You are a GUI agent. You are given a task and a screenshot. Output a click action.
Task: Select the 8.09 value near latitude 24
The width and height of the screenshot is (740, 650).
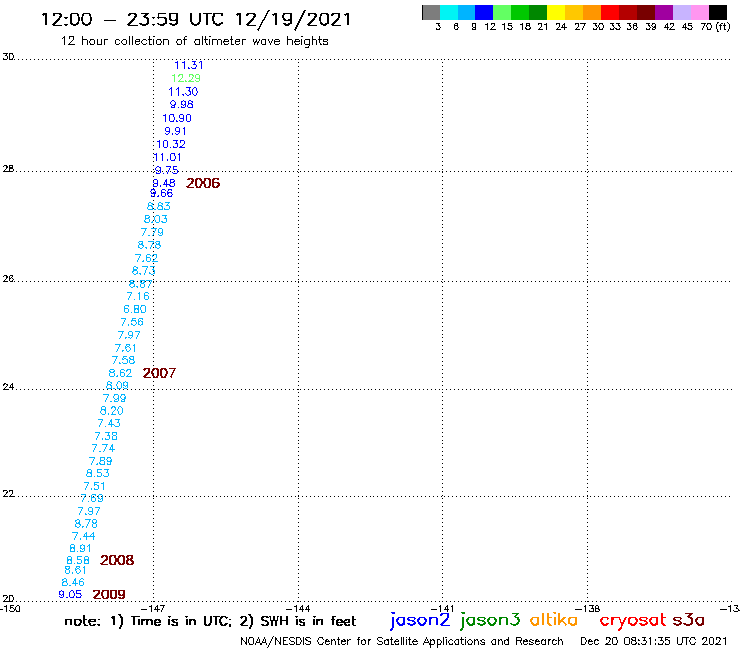(117, 386)
